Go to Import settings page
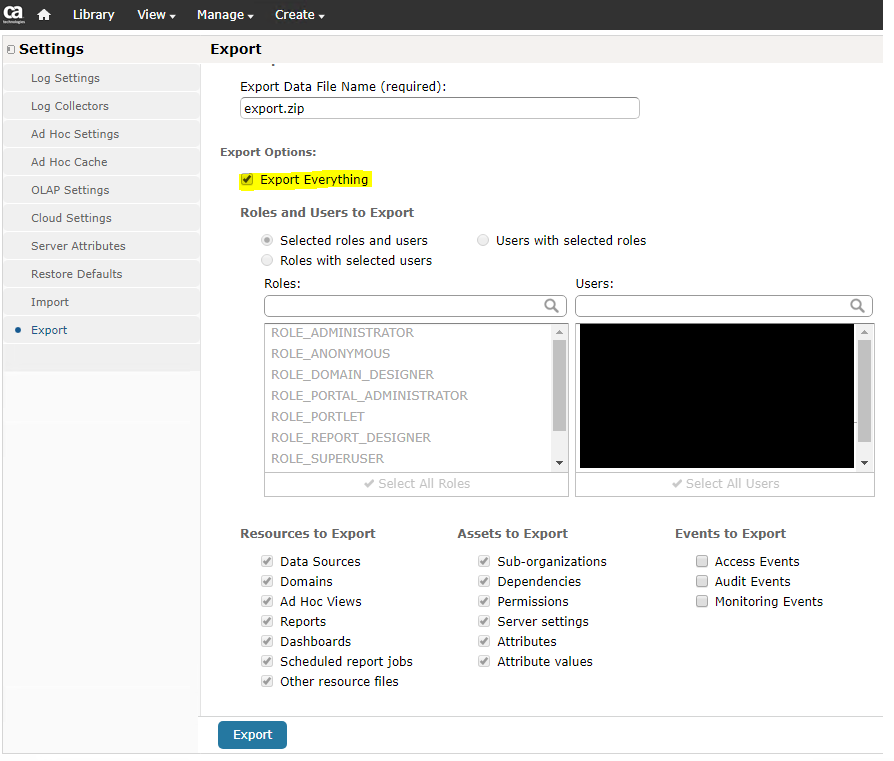This screenshot has width=894, height=761. [x=50, y=302]
